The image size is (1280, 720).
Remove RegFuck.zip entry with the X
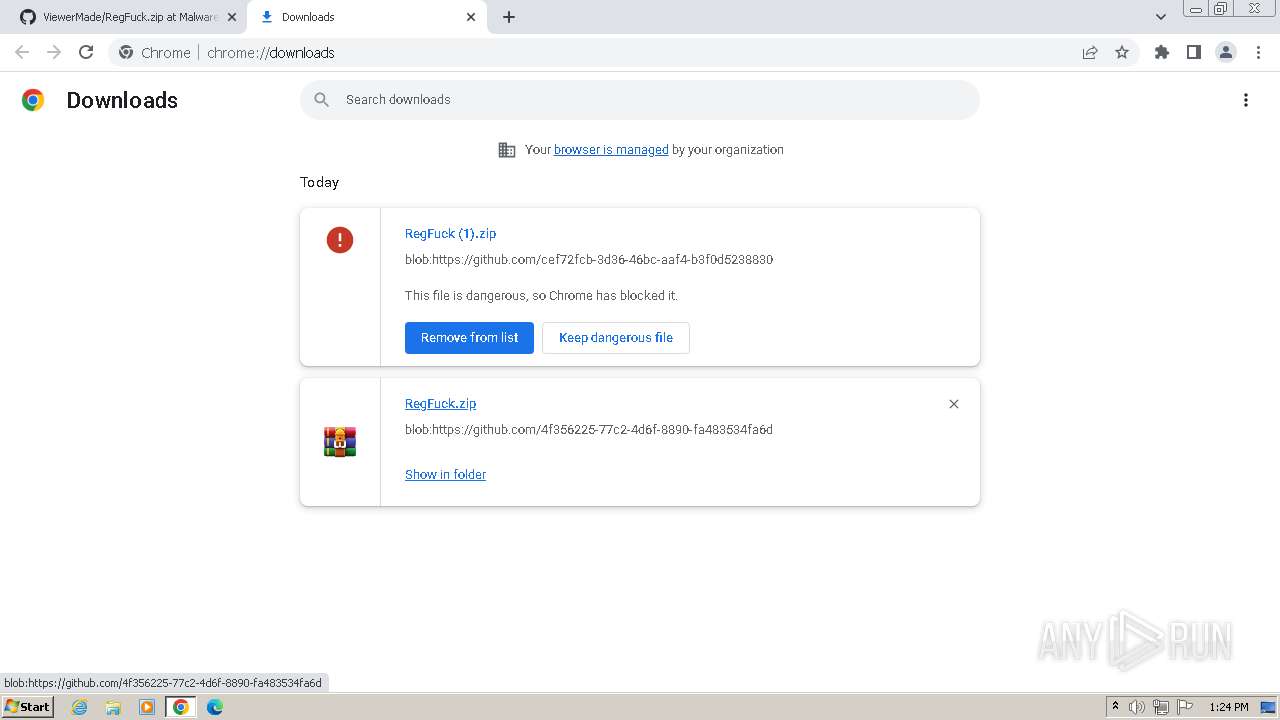(x=954, y=404)
